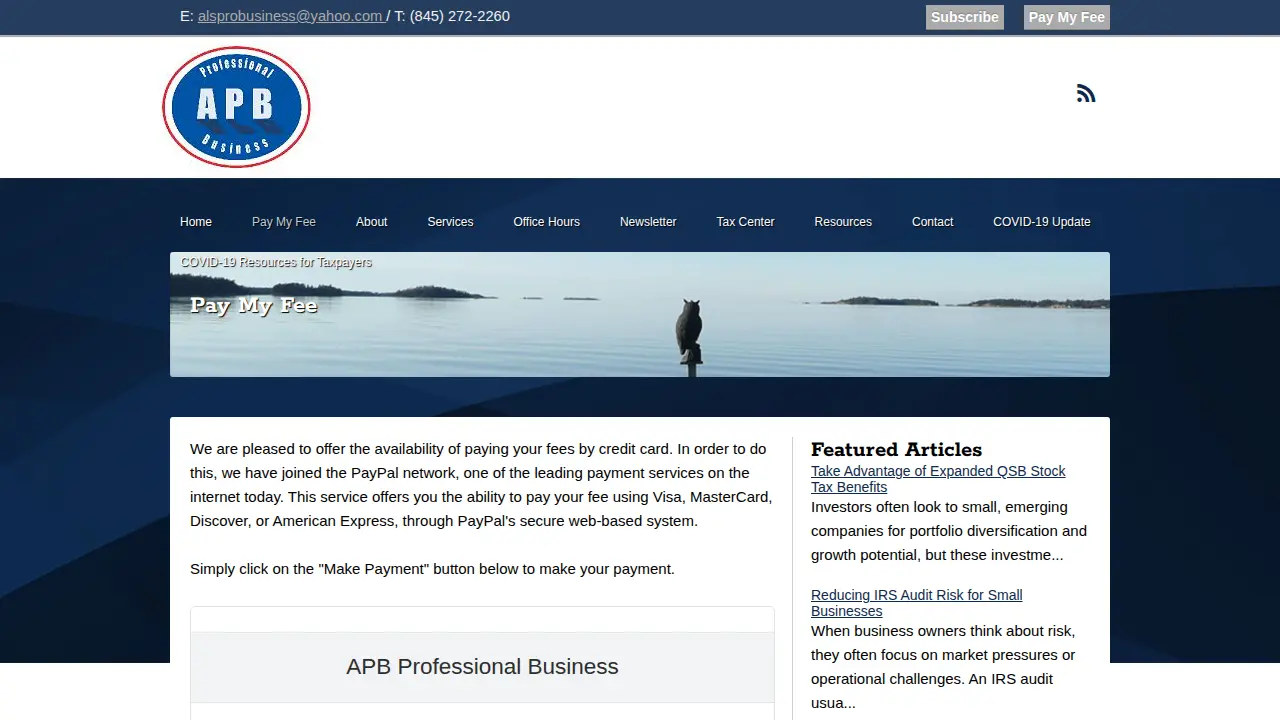Screen dimensions: 1280x720
Task: Click the owl banner image
Action: coord(640,314)
